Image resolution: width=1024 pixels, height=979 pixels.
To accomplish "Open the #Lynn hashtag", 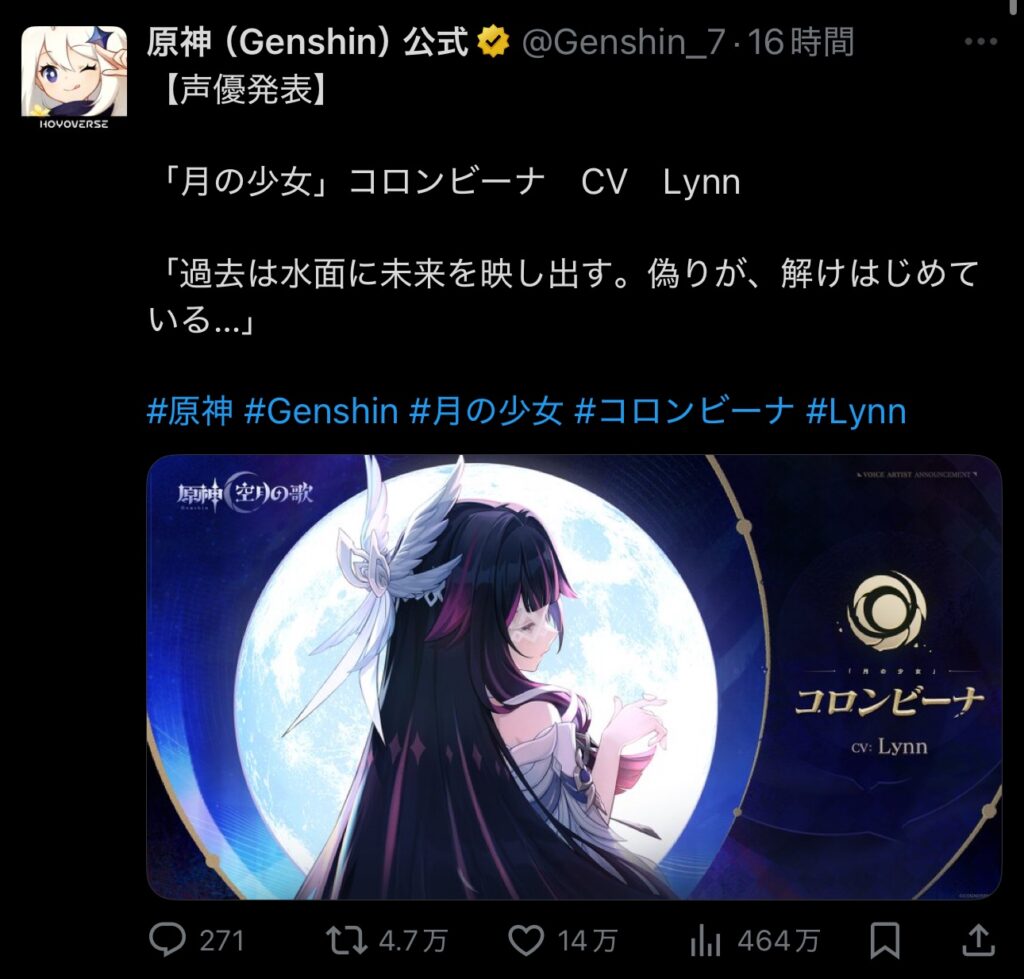I will tap(856, 411).
